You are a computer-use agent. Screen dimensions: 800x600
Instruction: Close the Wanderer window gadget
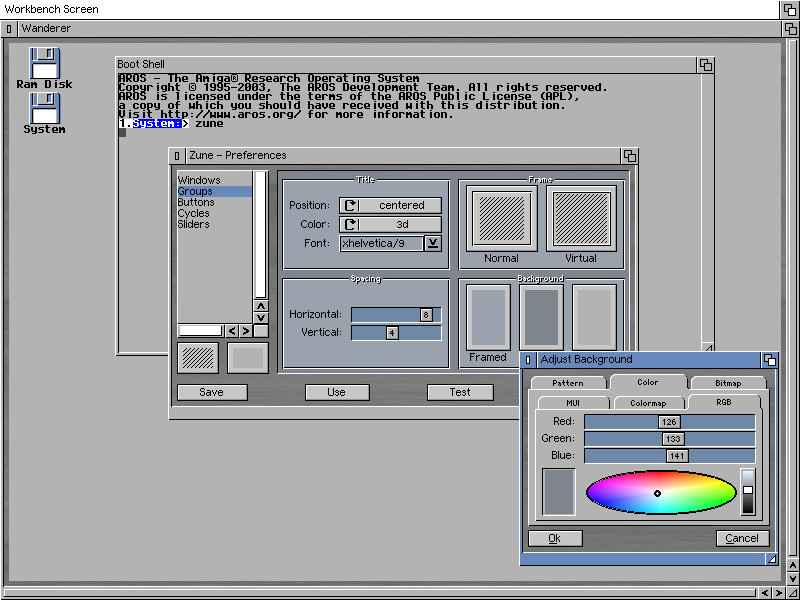(9, 29)
